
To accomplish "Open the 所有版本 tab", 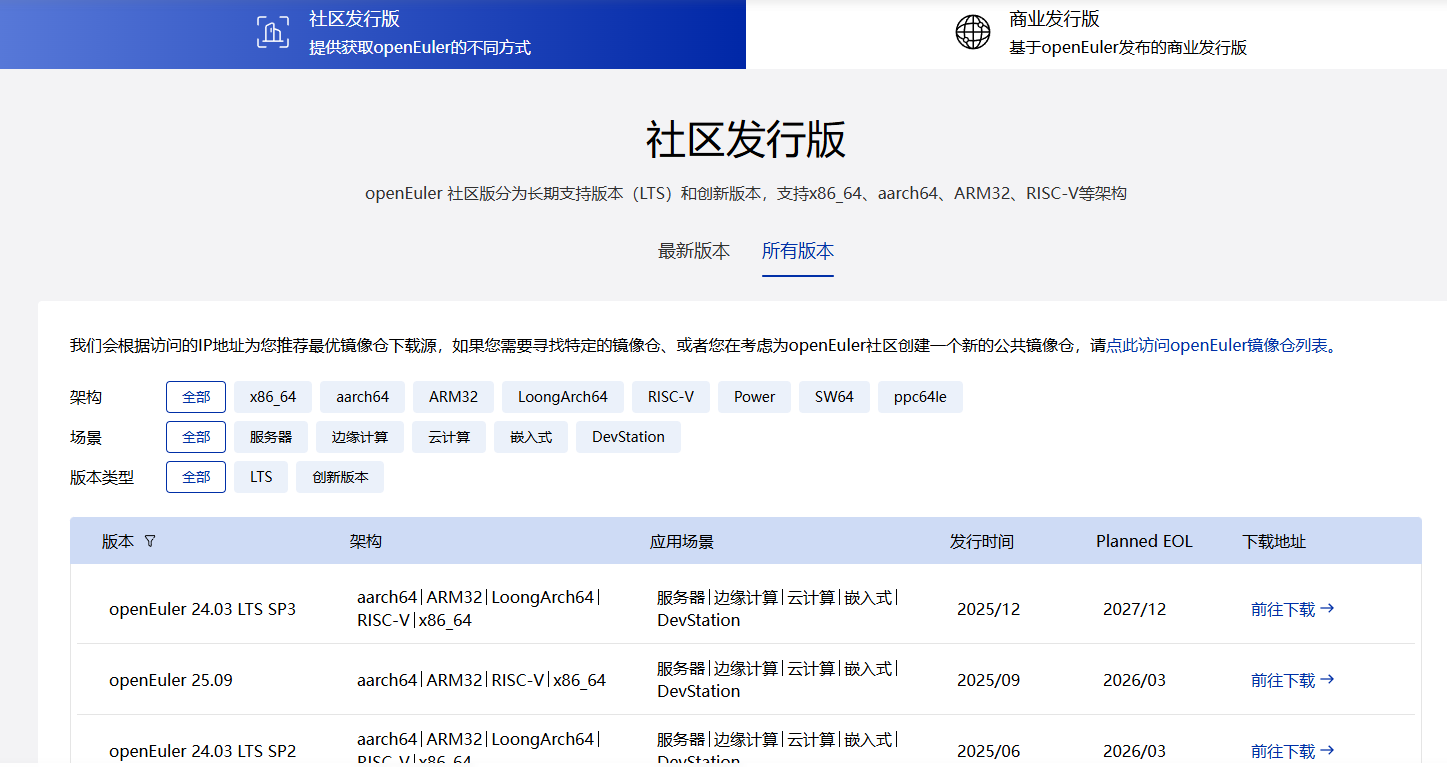I will point(797,251).
